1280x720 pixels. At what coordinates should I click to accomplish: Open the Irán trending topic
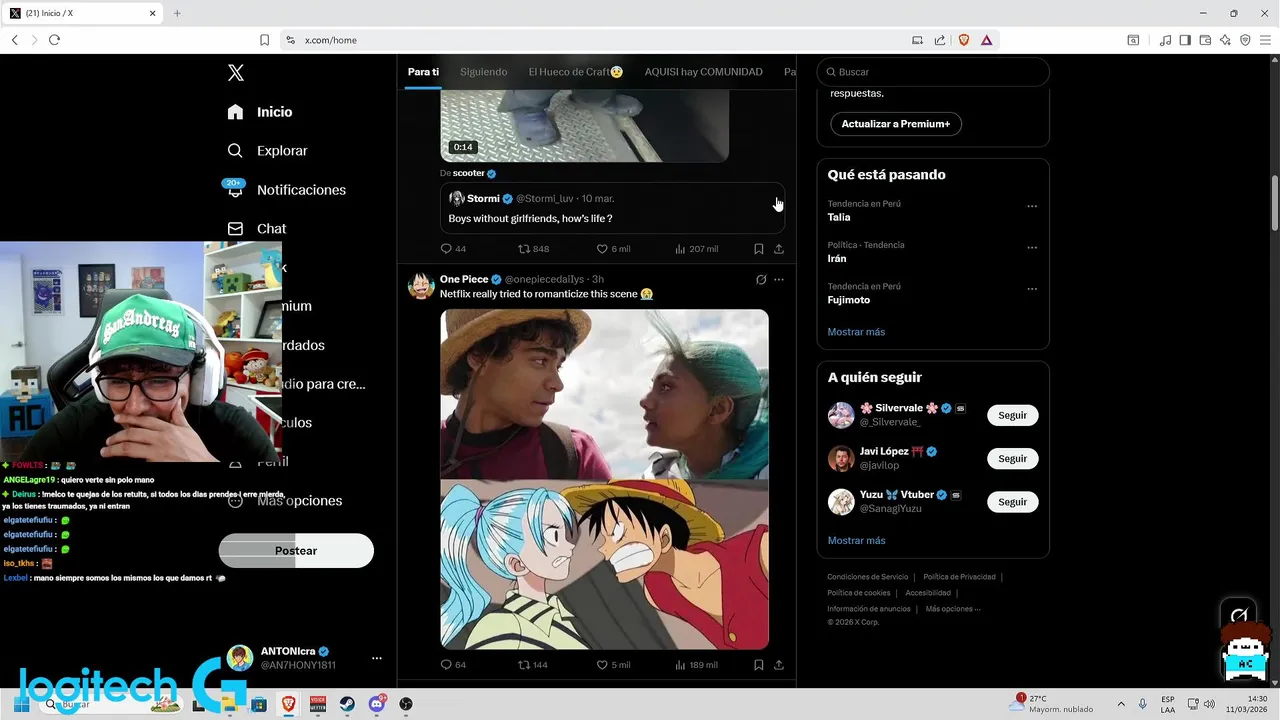[x=837, y=258]
